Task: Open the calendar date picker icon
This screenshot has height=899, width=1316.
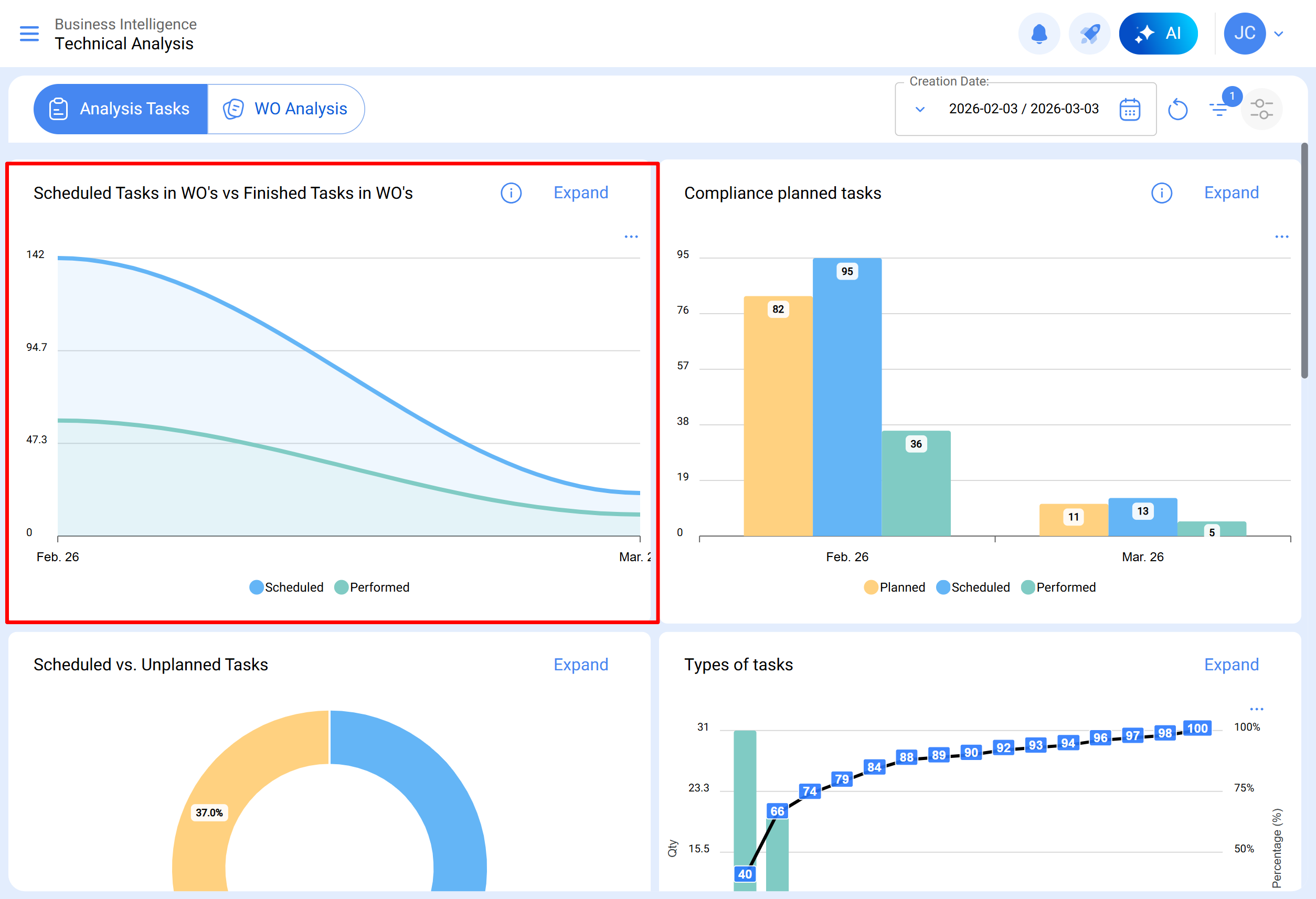Action: (1129, 109)
